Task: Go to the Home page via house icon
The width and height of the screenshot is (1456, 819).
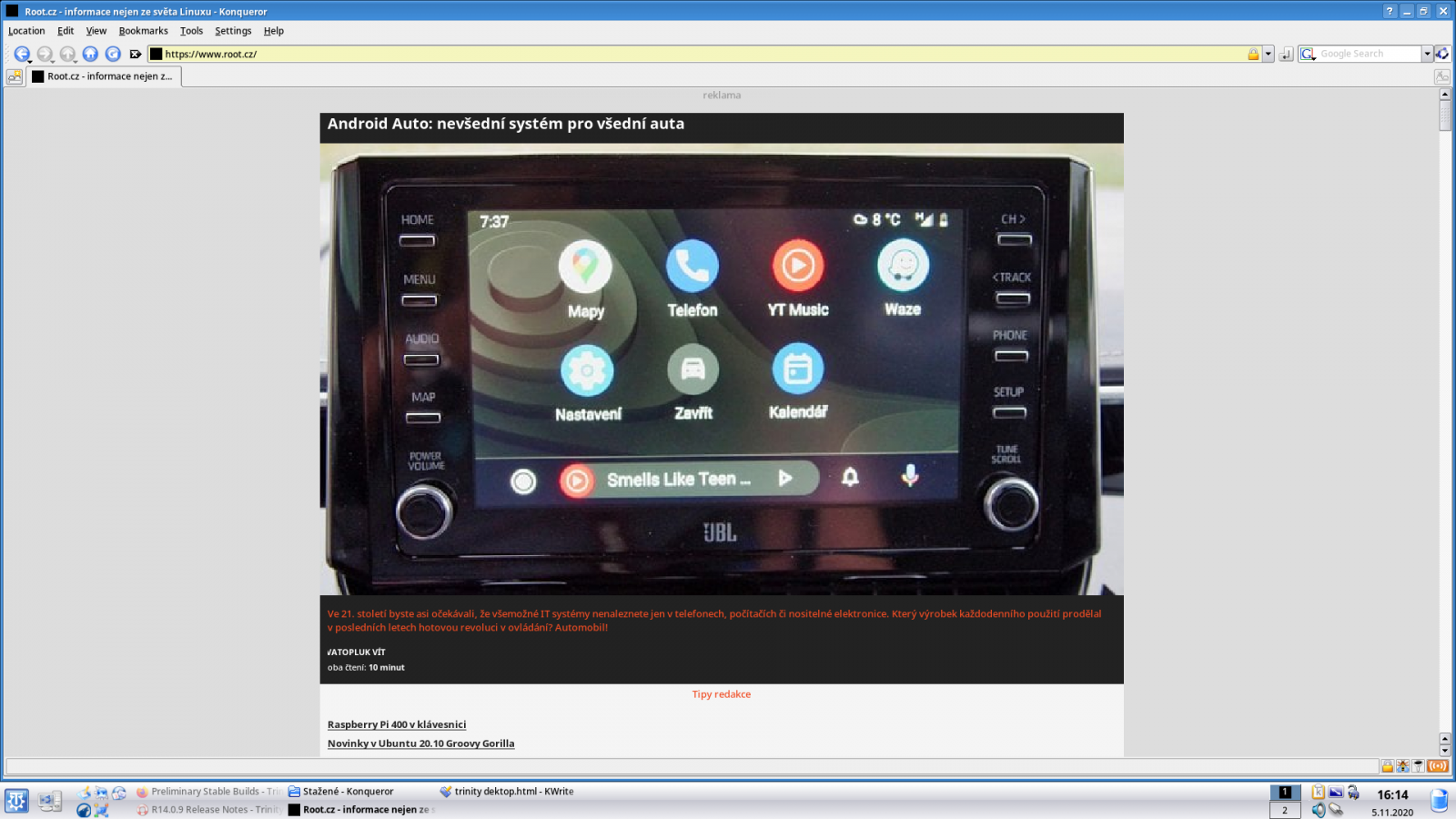Action: pos(90,54)
